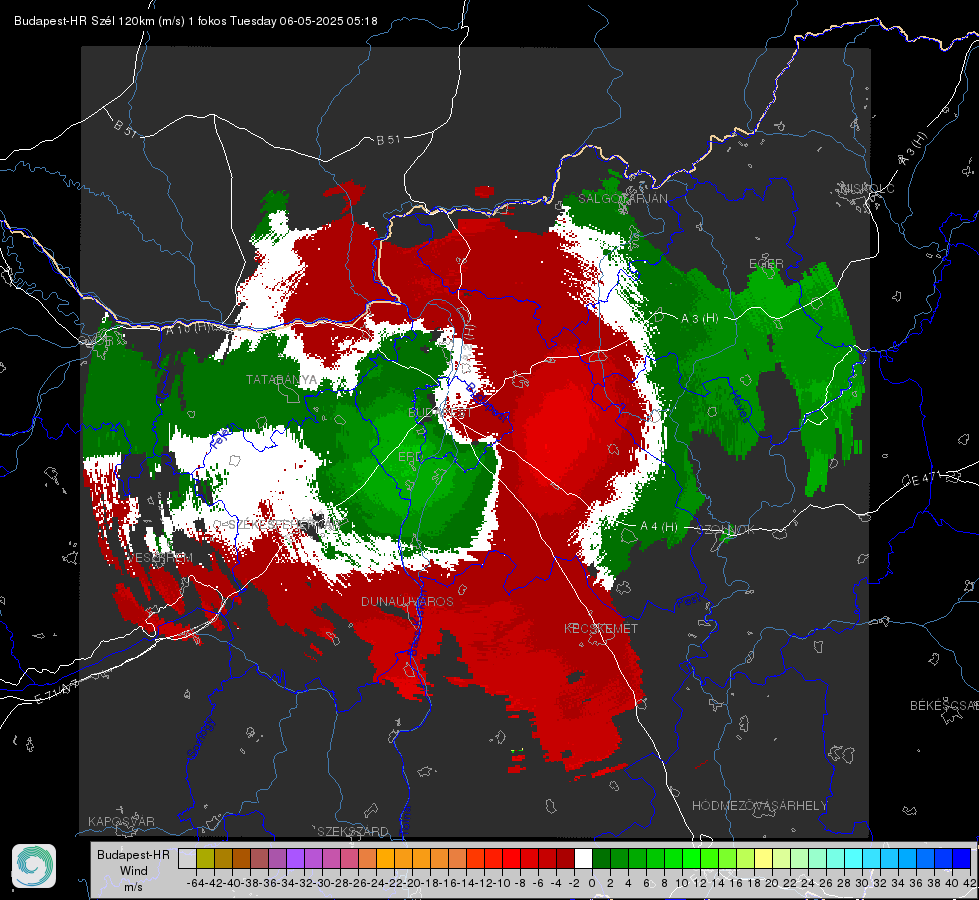Viewport: 979px width, 900px height.
Task: Click the A 4 (H) road label
Action: [659, 527]
